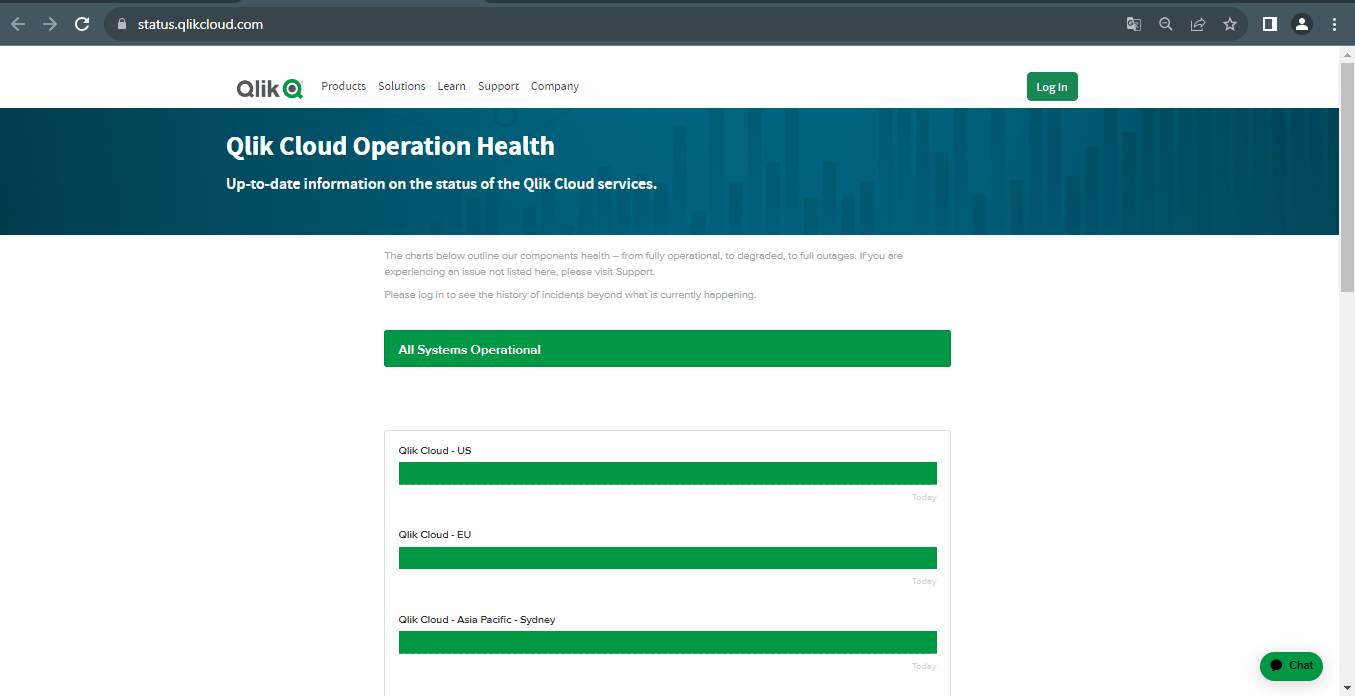
Task: Select 'Qlik Cloud - Asia Pacific - Sydney' label
Action: (x=477, y=620)
